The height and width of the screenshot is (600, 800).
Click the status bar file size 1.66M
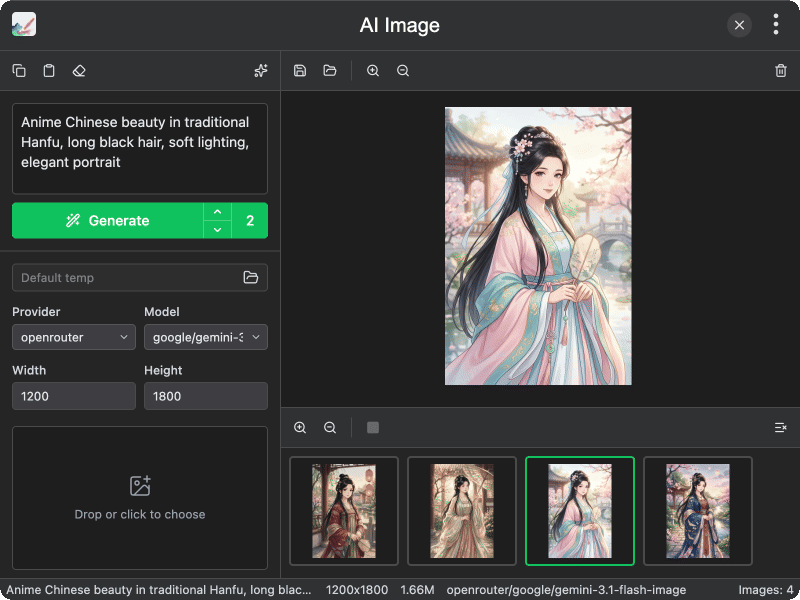[x=417, y=590]
